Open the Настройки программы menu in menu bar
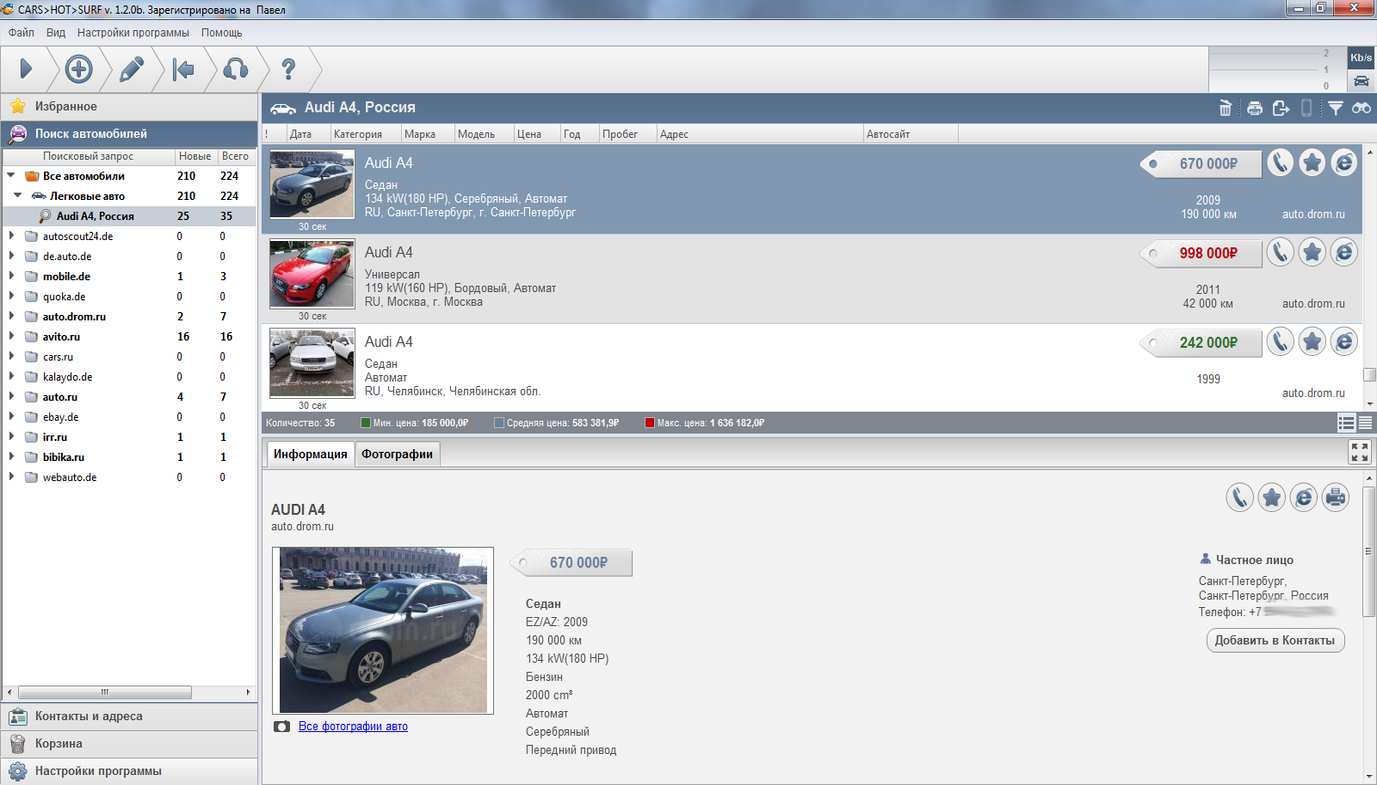The image size is (1377, 785). [133, 32]
